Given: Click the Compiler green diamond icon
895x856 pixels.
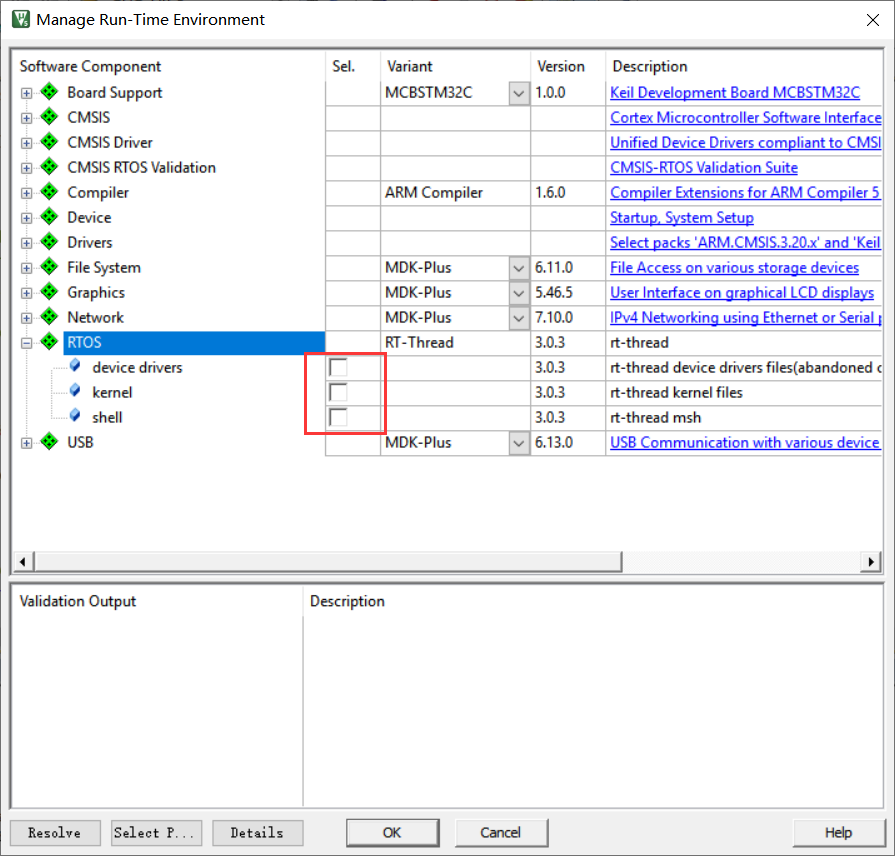Looking at the screenshot, I should pos(50,192).
